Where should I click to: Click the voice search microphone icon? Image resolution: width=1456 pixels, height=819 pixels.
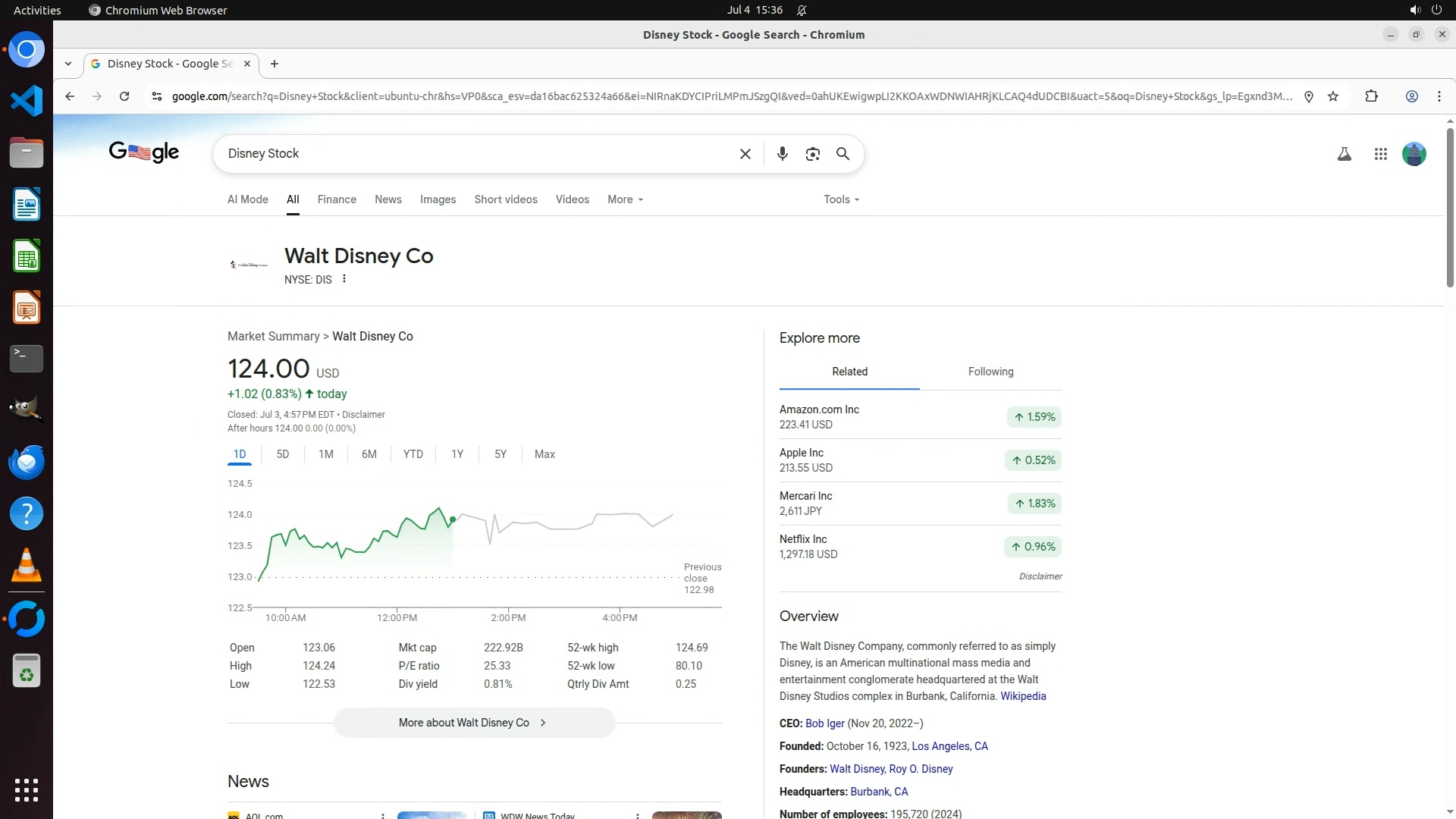[782, 154]
